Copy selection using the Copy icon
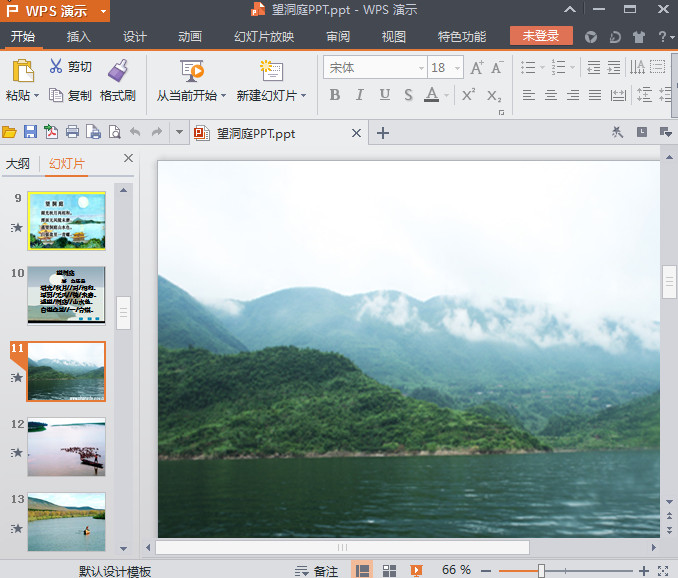 coord(56,95)
